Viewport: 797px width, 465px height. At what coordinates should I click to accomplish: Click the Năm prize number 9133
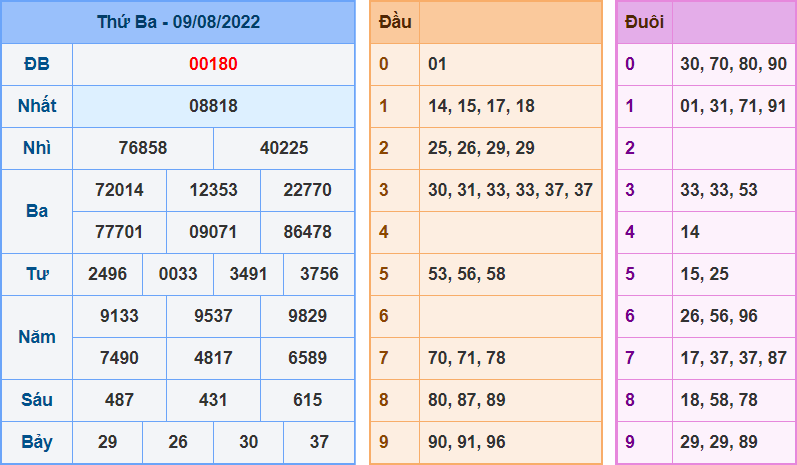coord(119,316)
